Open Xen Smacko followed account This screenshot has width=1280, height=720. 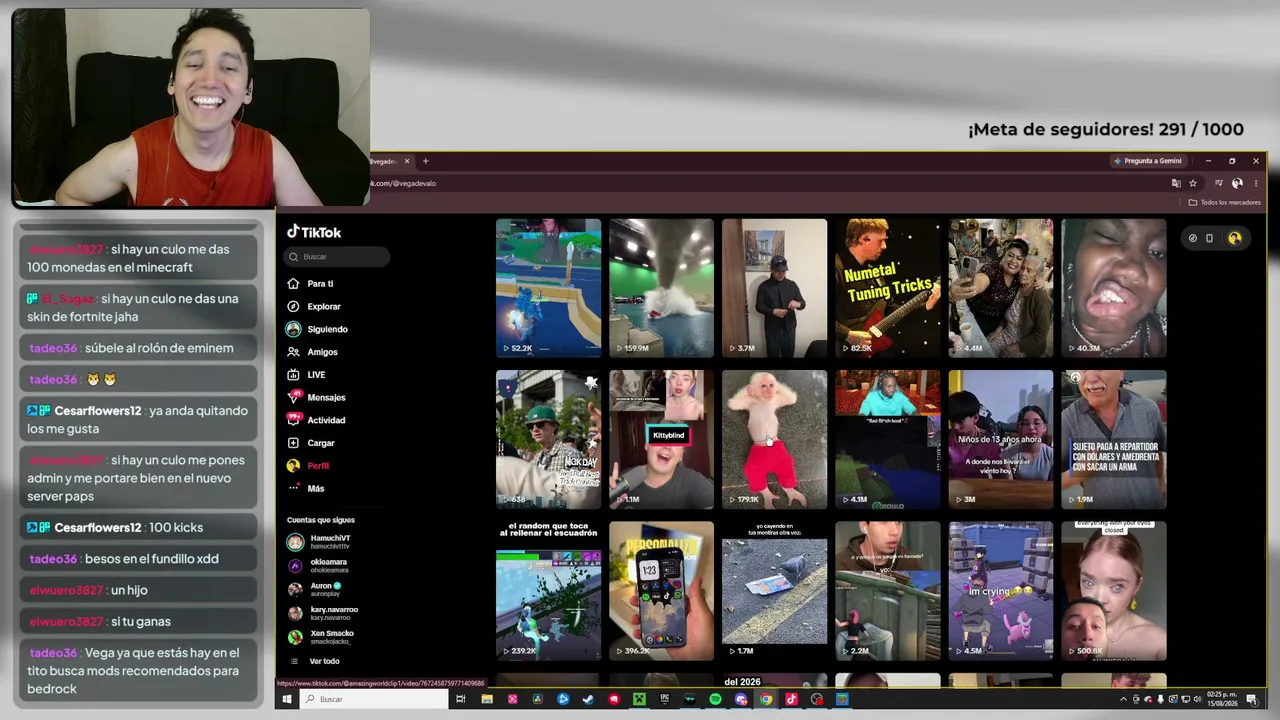[321, 637]
